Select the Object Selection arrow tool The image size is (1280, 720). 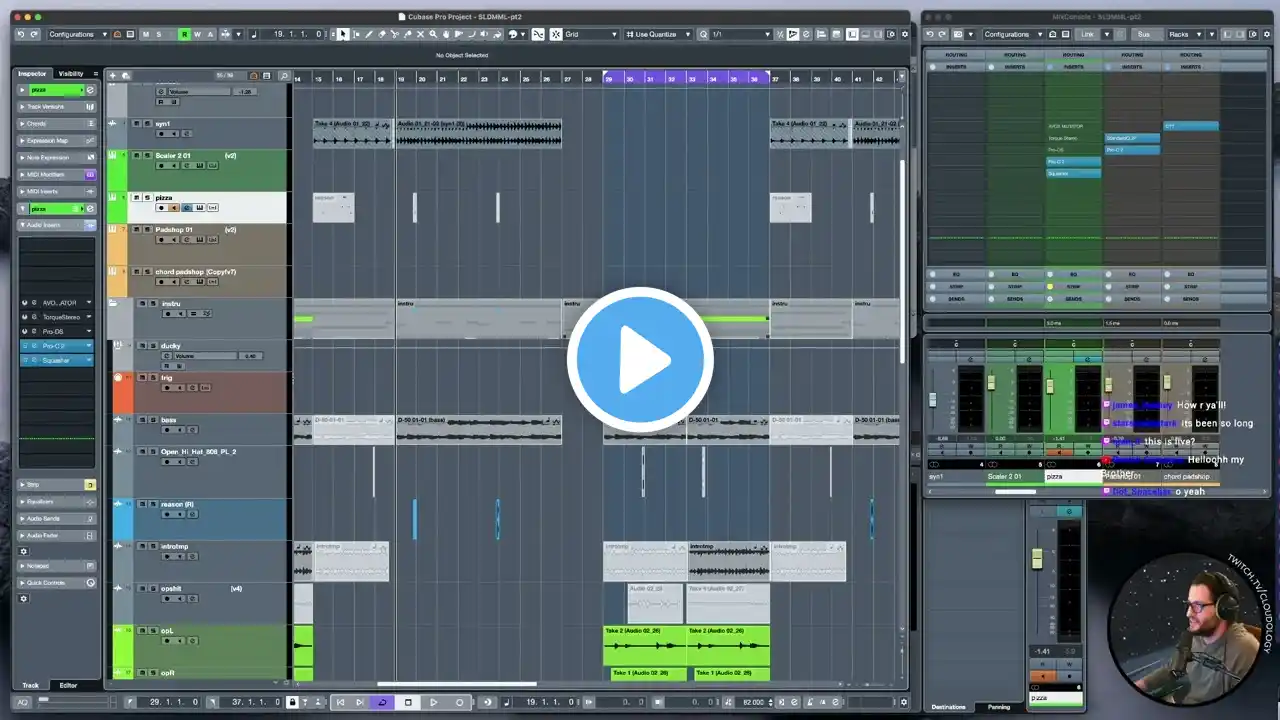coord(342,34)
